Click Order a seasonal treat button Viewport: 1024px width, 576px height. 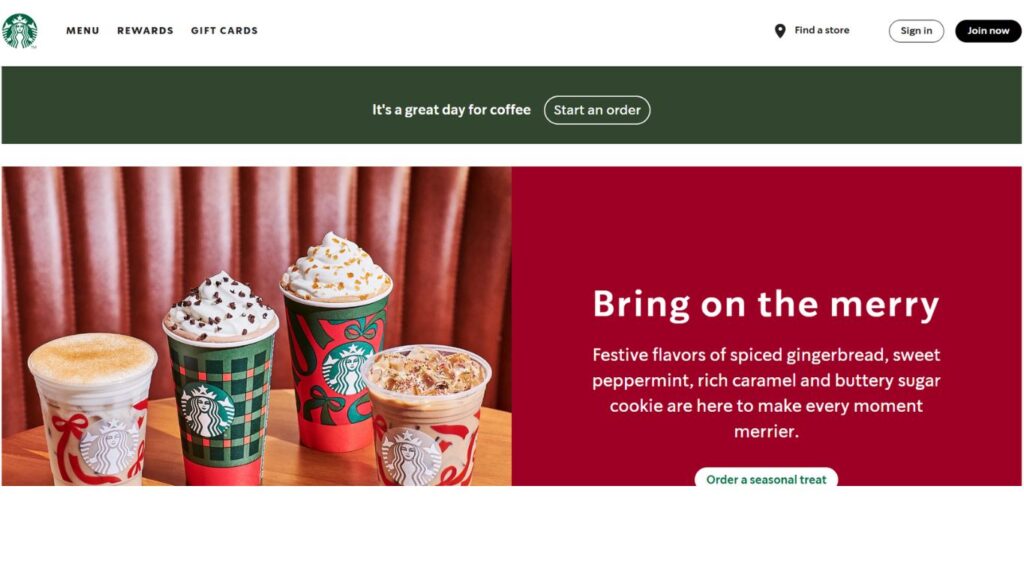[766, 477]
